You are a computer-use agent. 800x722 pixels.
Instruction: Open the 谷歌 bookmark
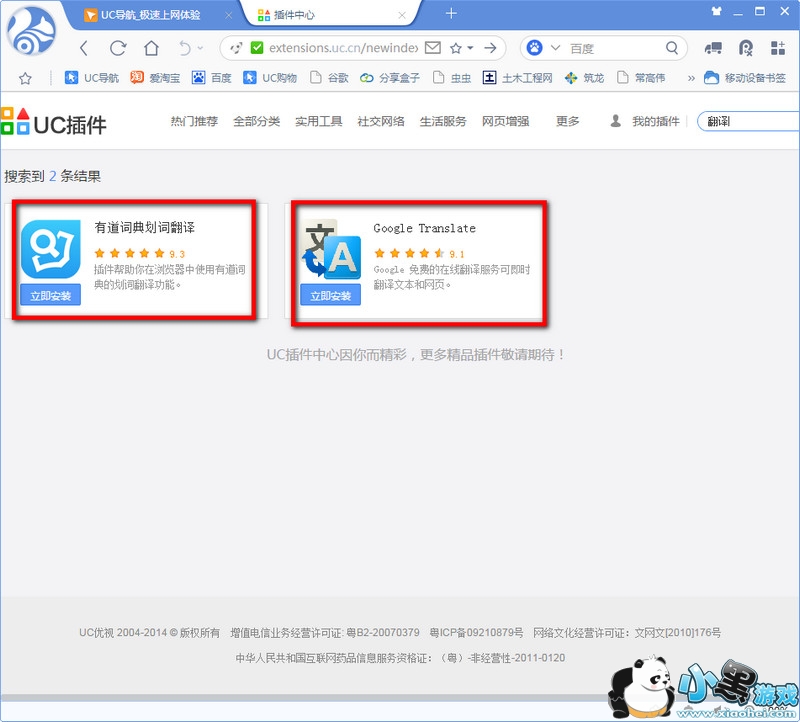tap(330, 78)
